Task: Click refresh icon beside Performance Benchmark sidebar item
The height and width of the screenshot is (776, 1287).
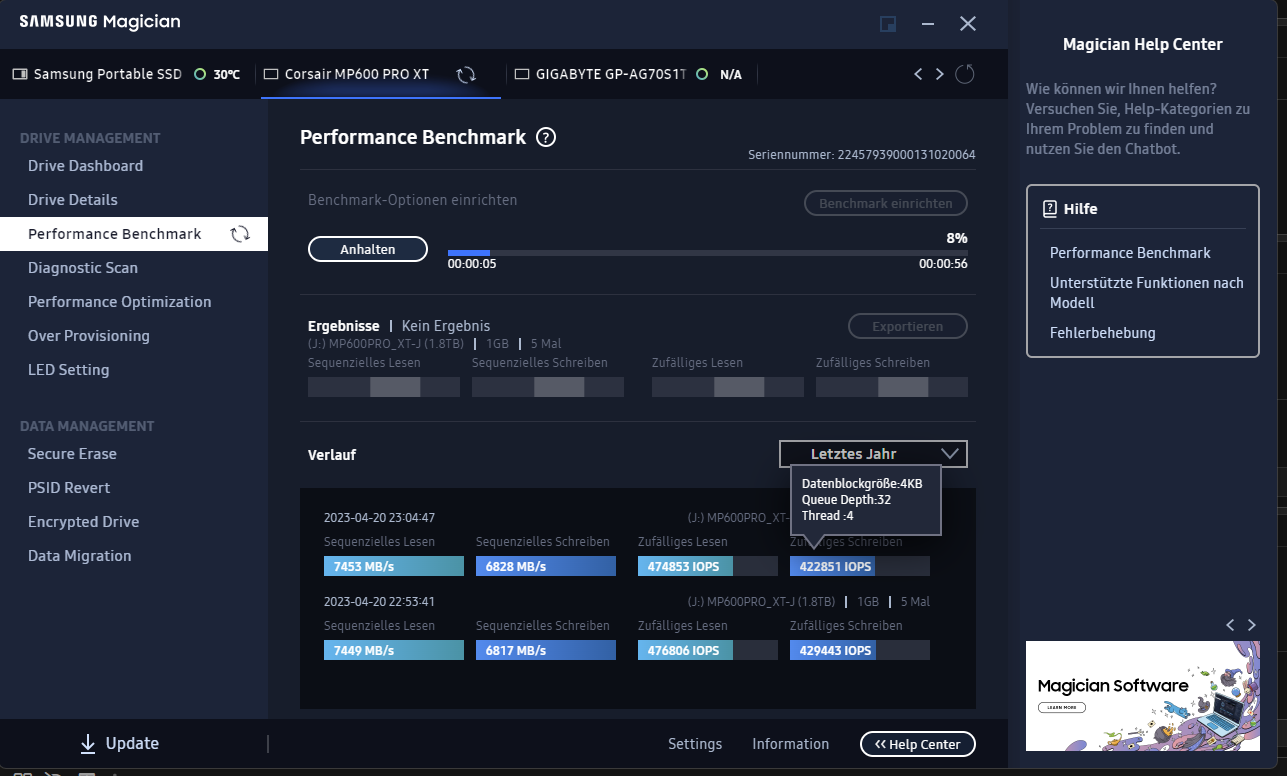Action: [240, 234]
